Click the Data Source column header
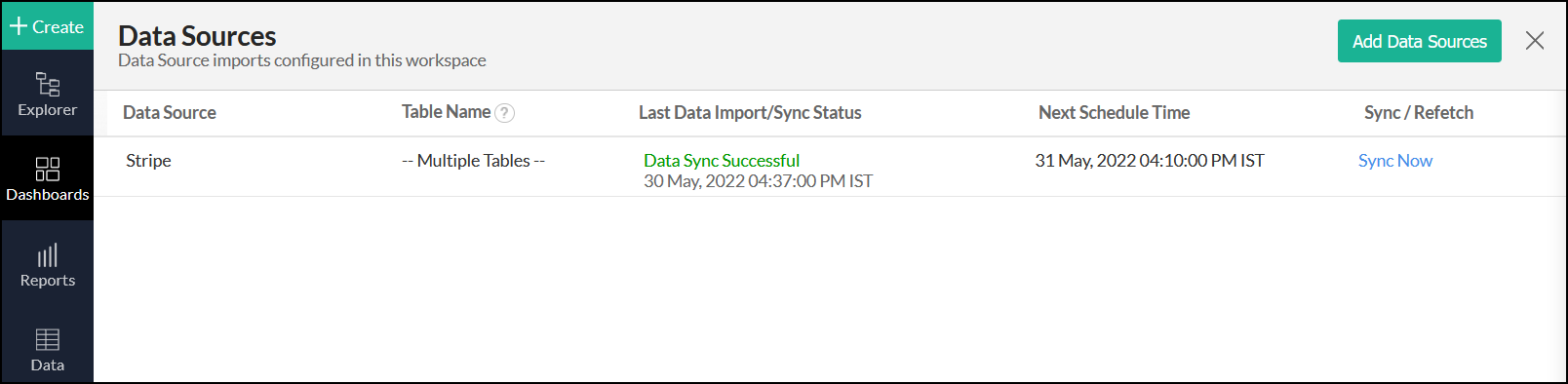 point(170,113)
